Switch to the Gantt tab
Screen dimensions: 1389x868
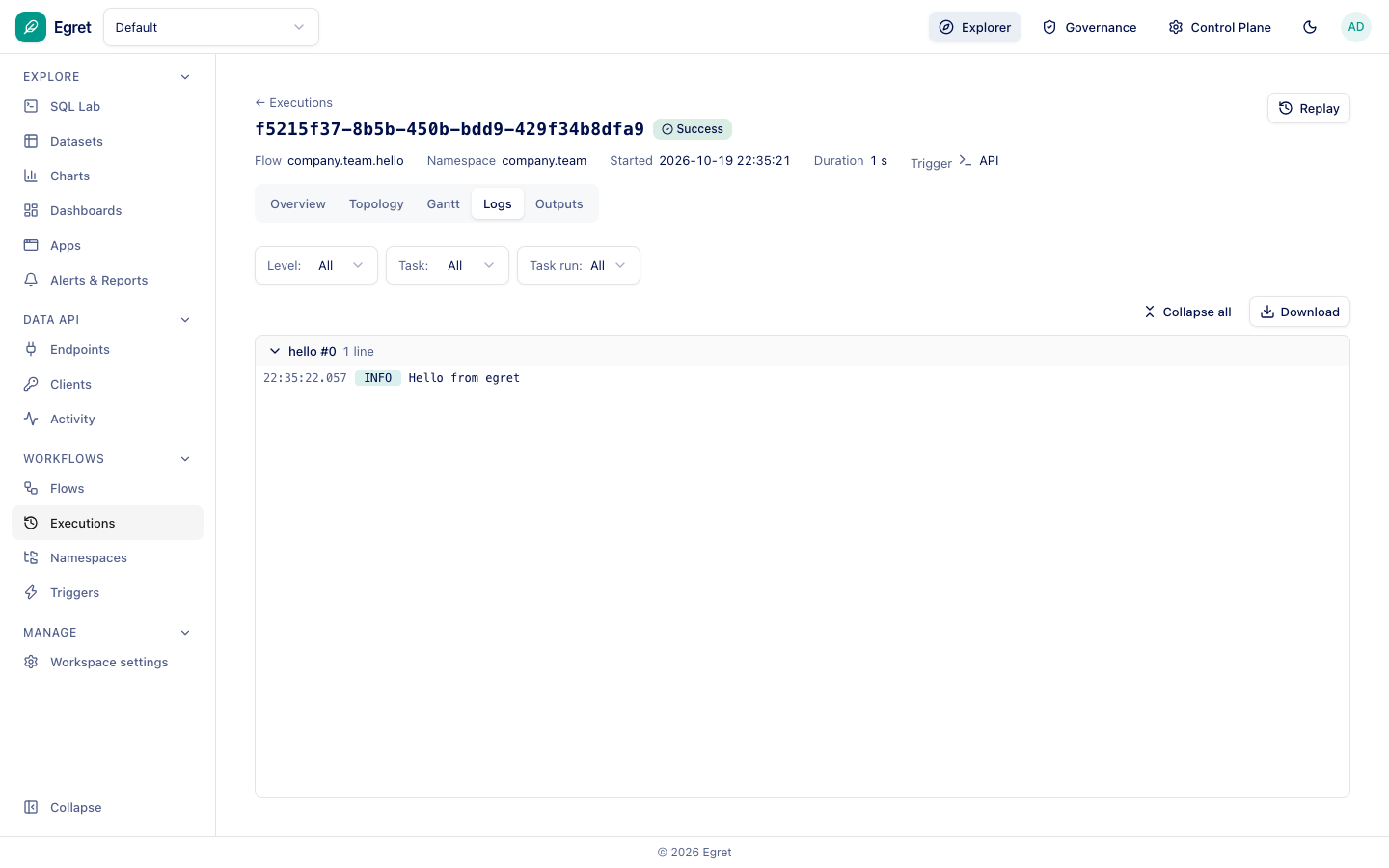444,204
